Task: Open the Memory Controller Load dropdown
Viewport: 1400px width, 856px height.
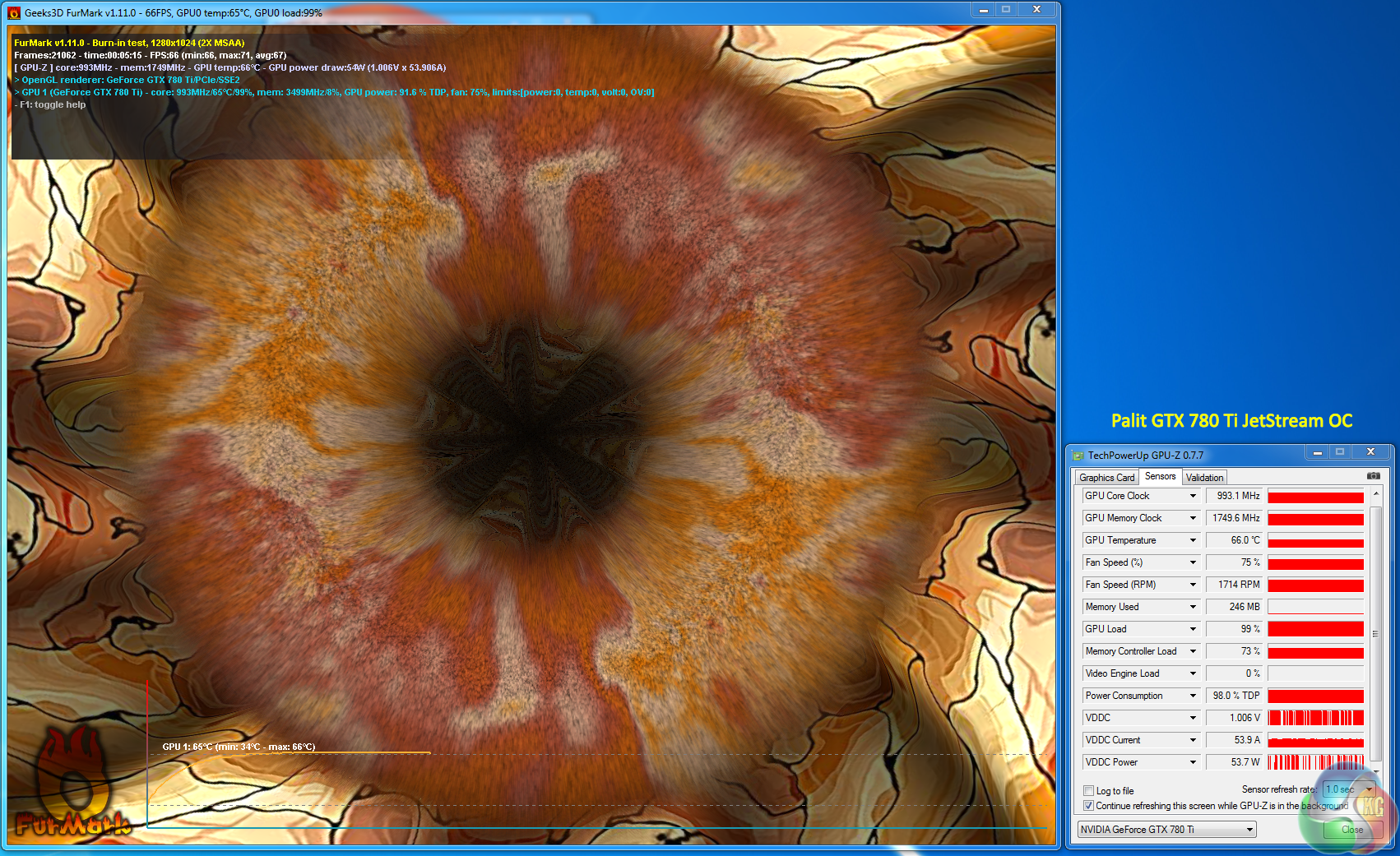Action: (x=1193, y=651)
